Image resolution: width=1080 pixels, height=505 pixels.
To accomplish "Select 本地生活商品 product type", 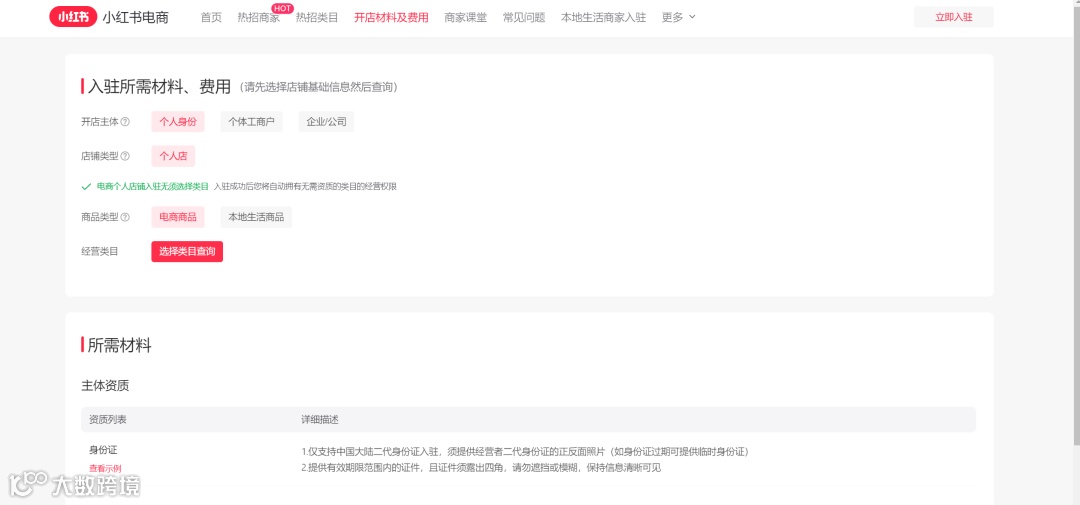I will pos(256,217).
